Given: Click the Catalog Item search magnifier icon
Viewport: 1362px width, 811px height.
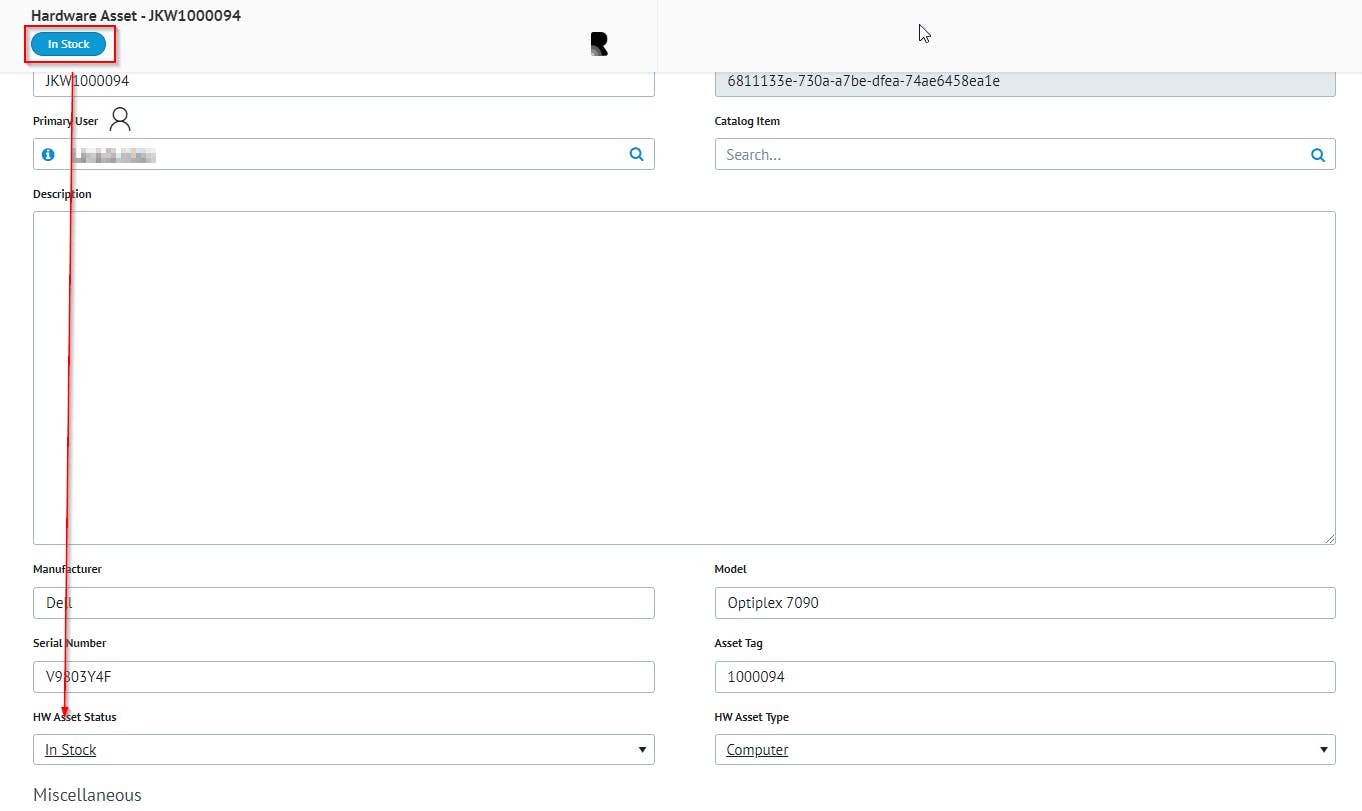Looking at the screenshot, I should click(x=1317, y=155).
